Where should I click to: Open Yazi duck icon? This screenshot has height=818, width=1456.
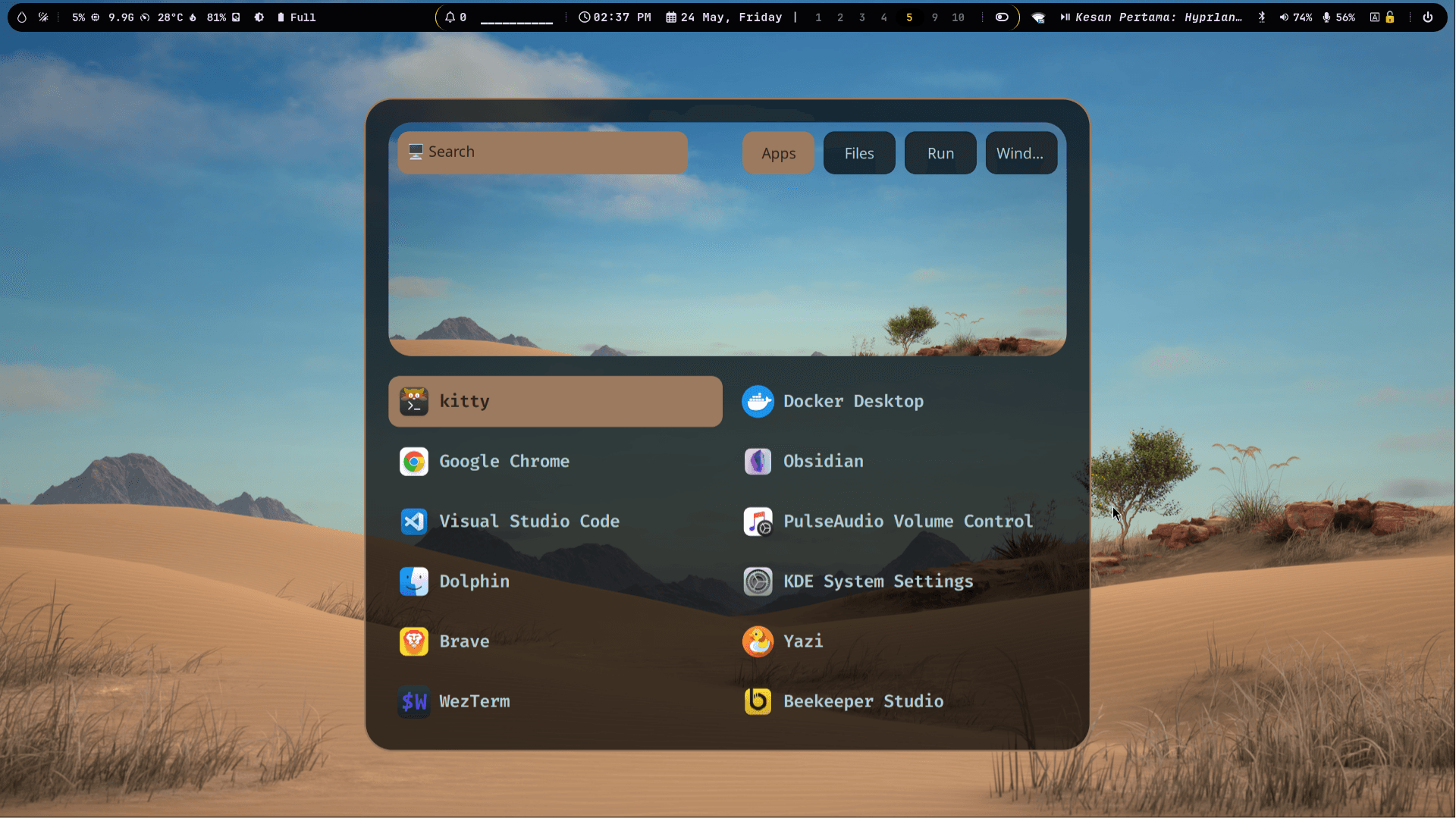click(x=758, y=641)
